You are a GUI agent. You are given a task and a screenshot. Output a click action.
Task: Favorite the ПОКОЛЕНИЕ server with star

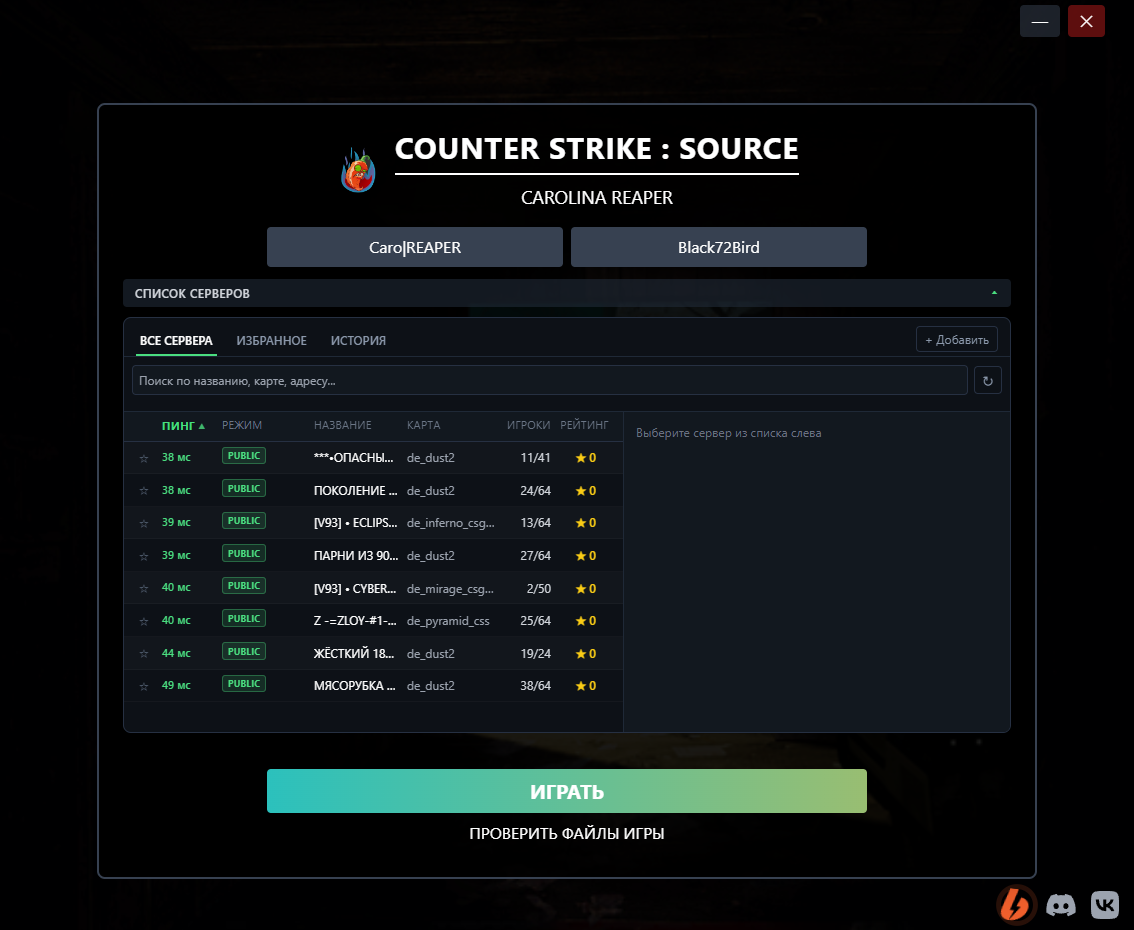click(144, 491)
